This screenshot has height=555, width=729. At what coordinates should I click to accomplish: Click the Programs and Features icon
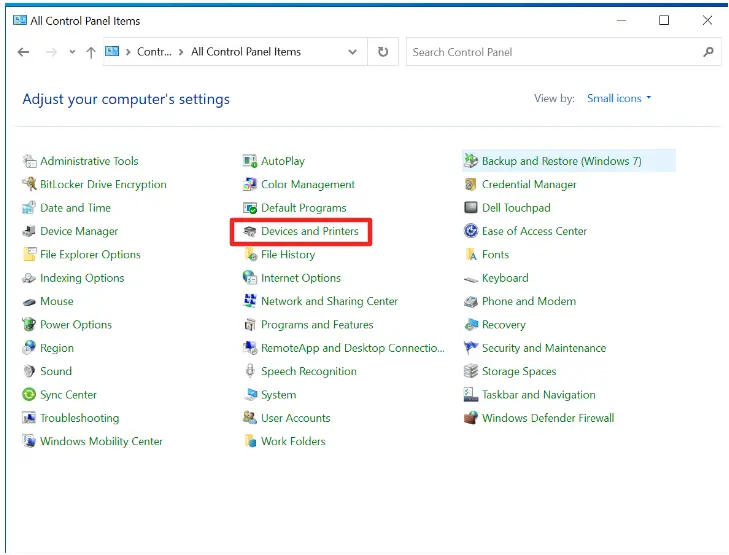[250, 324]
